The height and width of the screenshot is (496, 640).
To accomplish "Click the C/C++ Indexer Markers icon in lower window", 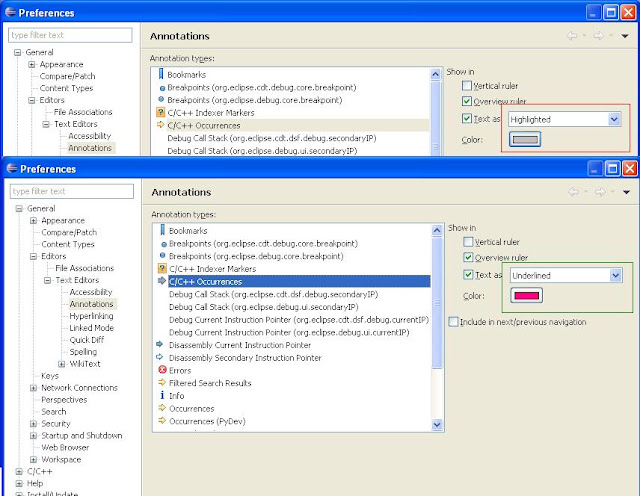I will point(162,268).
